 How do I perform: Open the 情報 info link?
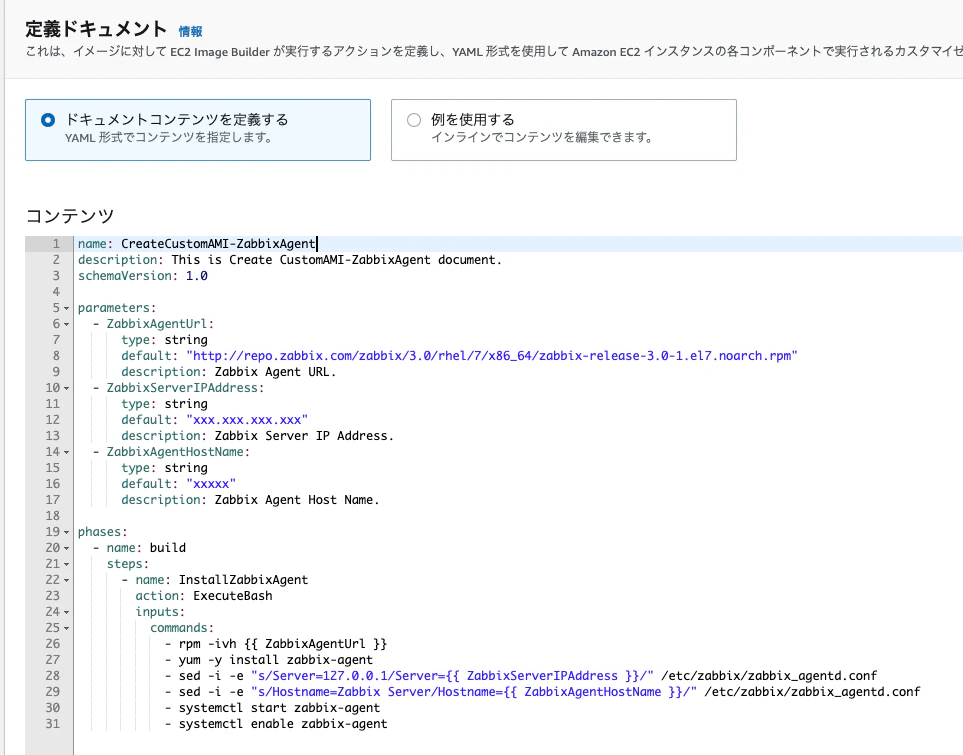pyautogui.click(x=190, y=31)
